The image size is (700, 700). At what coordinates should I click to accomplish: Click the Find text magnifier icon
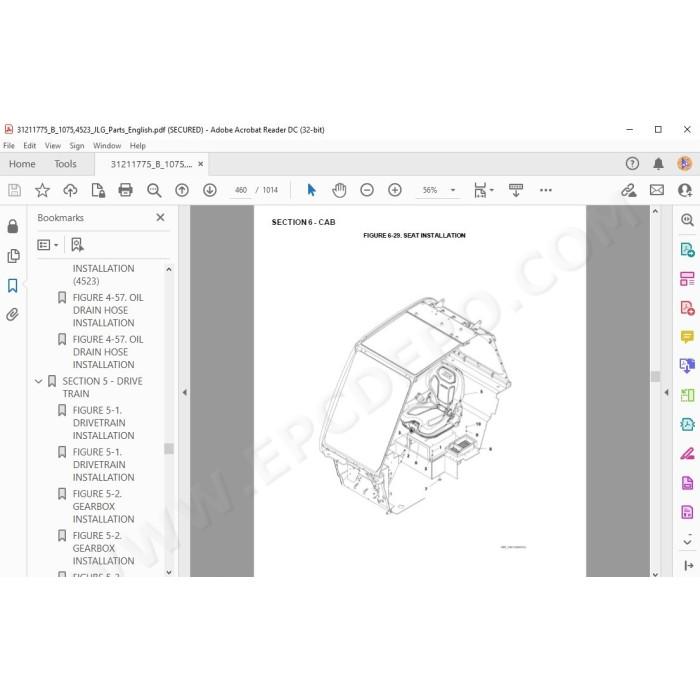(x=154, y=190)
